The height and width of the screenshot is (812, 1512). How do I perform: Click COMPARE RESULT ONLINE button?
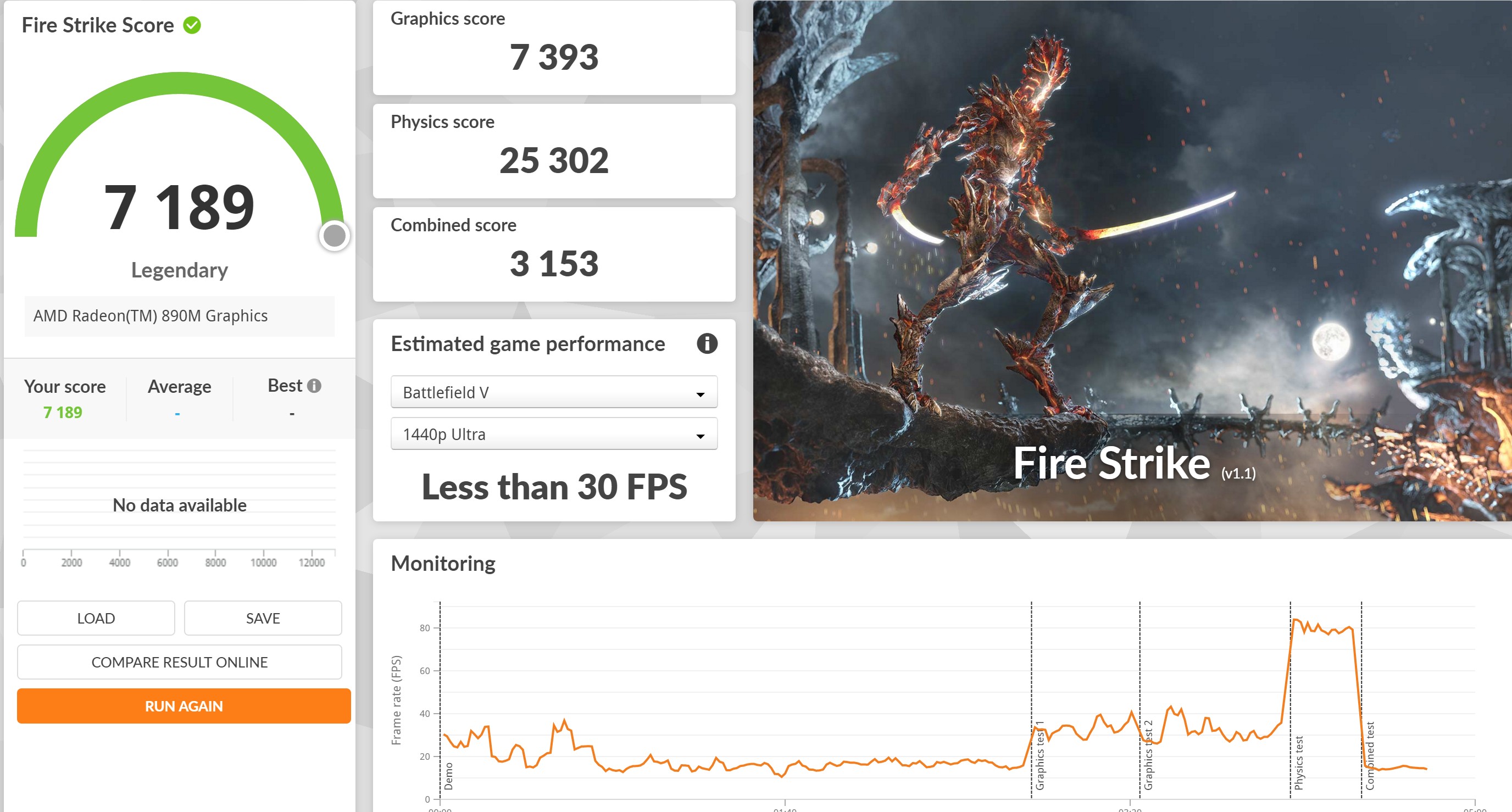[x=179, y=661]
